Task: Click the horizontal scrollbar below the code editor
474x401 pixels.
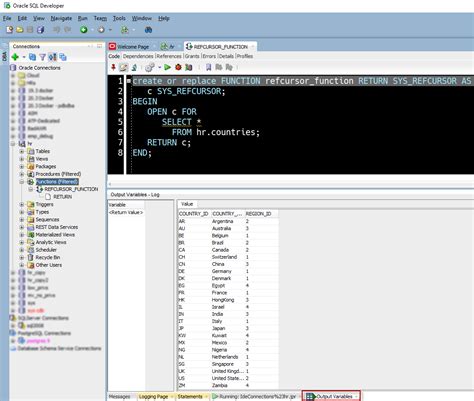Action: coord(291,184)
